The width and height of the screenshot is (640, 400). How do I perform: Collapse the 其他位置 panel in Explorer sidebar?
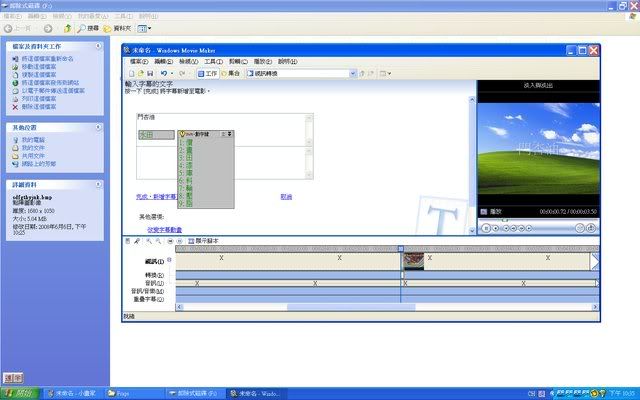coord(100,128)
